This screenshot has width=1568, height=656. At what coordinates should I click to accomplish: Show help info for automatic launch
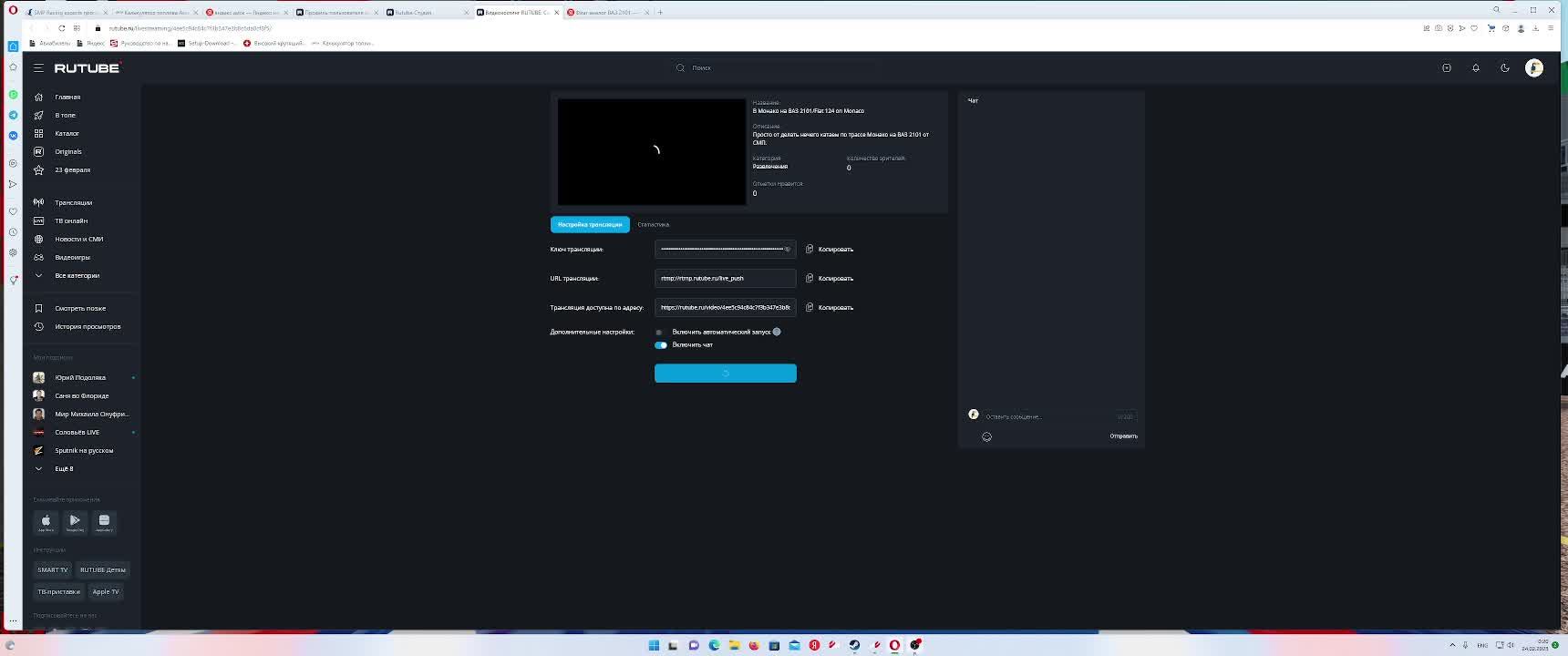pyautogui.click(x=777, y=332)
